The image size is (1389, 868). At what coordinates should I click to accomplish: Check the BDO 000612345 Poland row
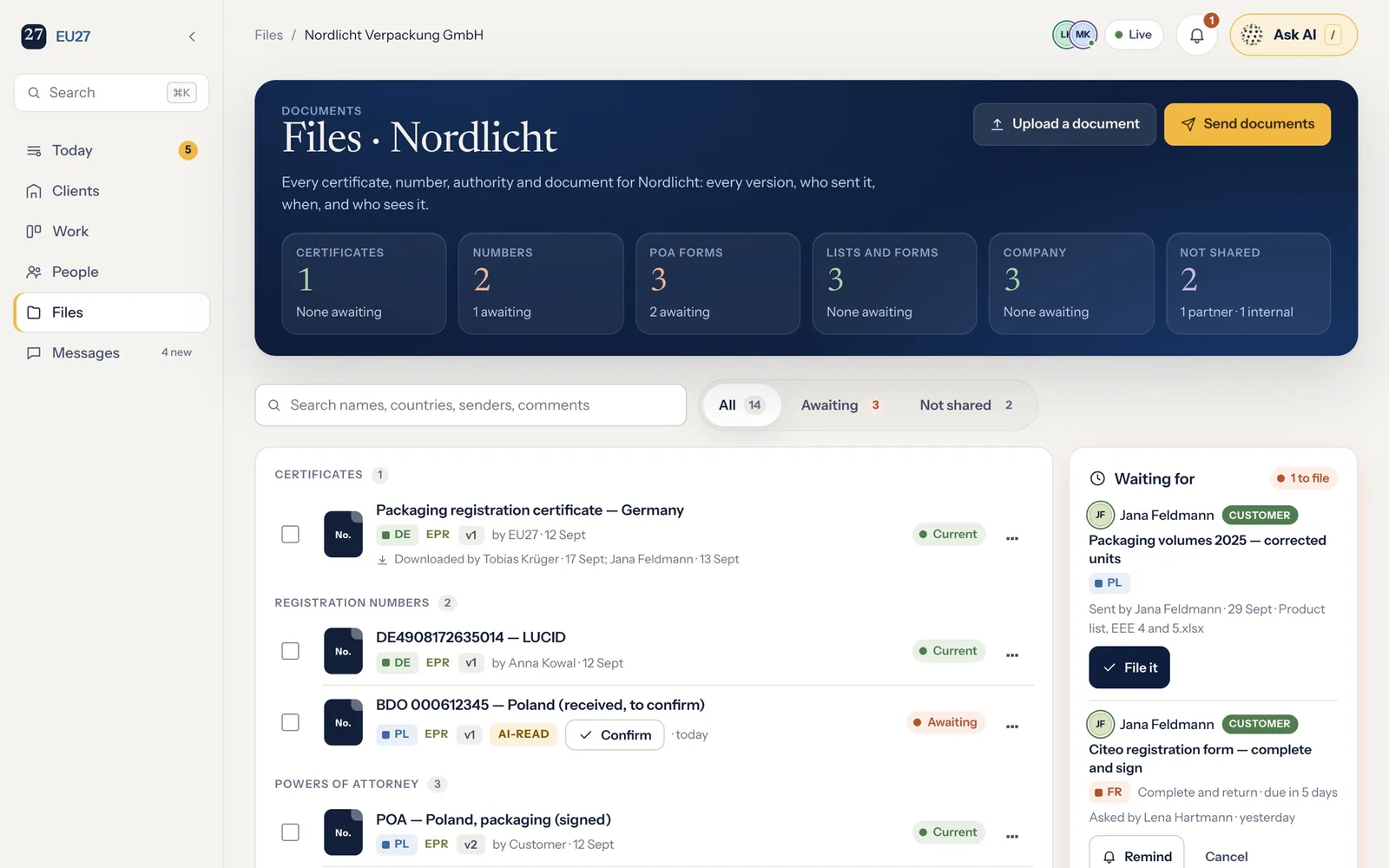(291, 722)
